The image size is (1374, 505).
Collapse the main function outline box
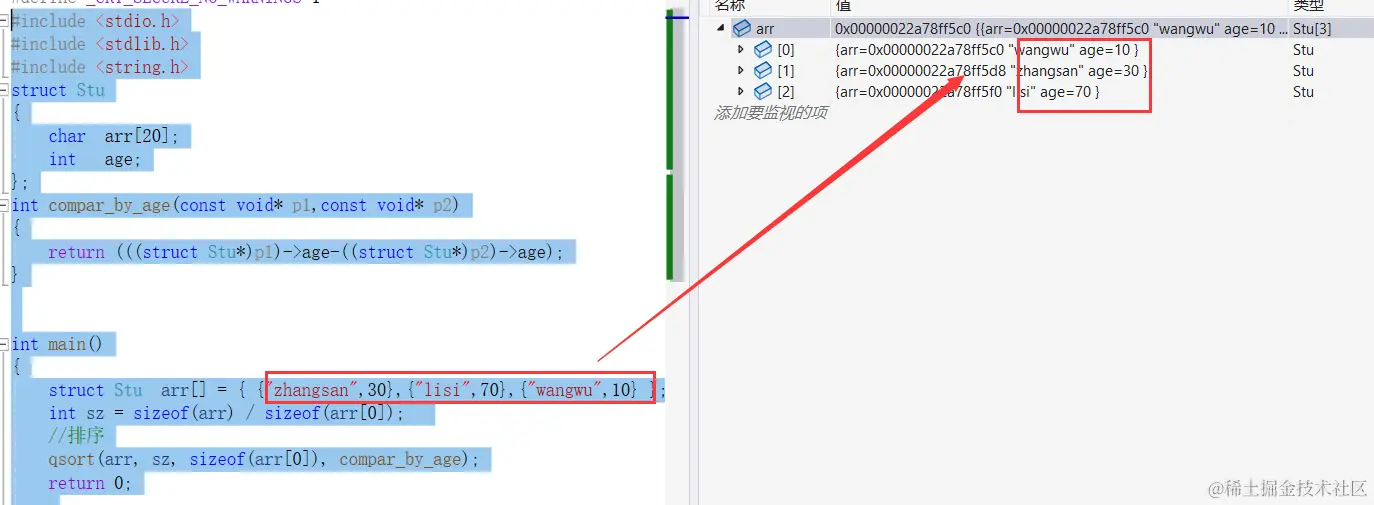(x=5, y=344)
